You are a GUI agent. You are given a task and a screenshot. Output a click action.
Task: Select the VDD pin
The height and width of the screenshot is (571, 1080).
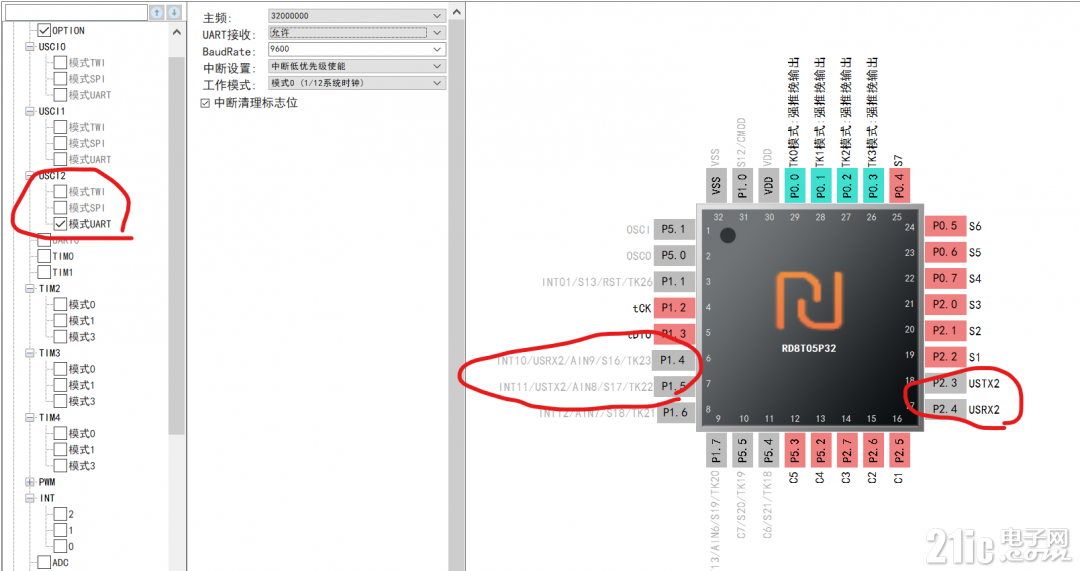coord(769,185)
